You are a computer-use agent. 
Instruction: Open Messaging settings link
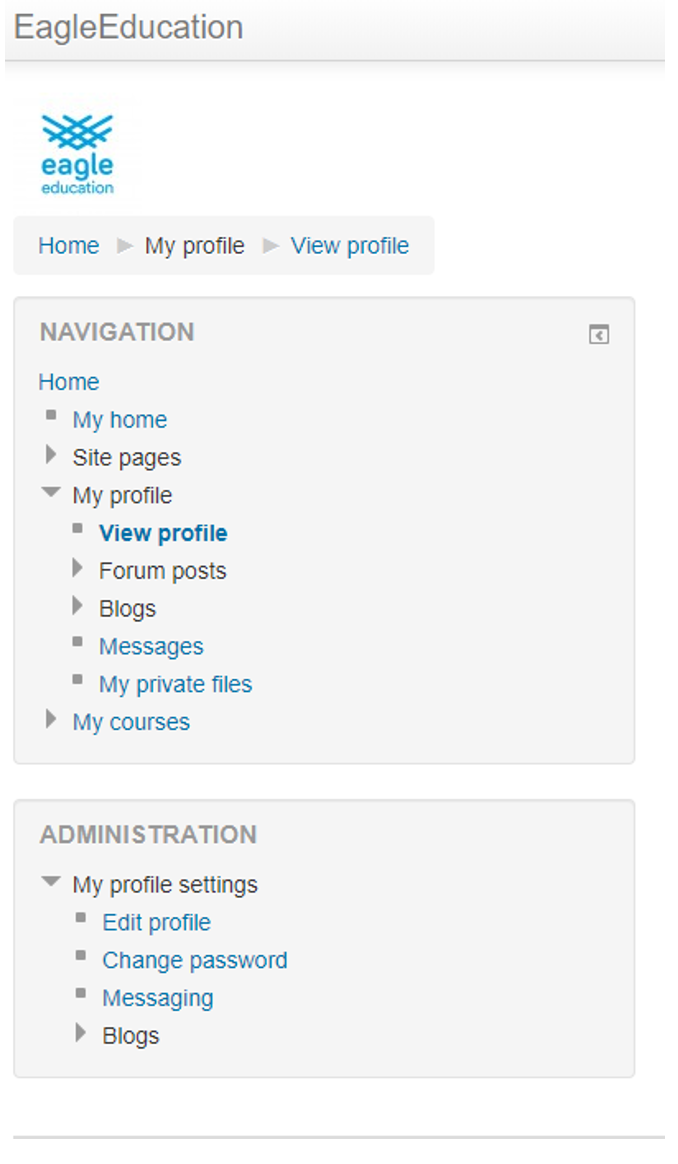click(x=158, y=998)
